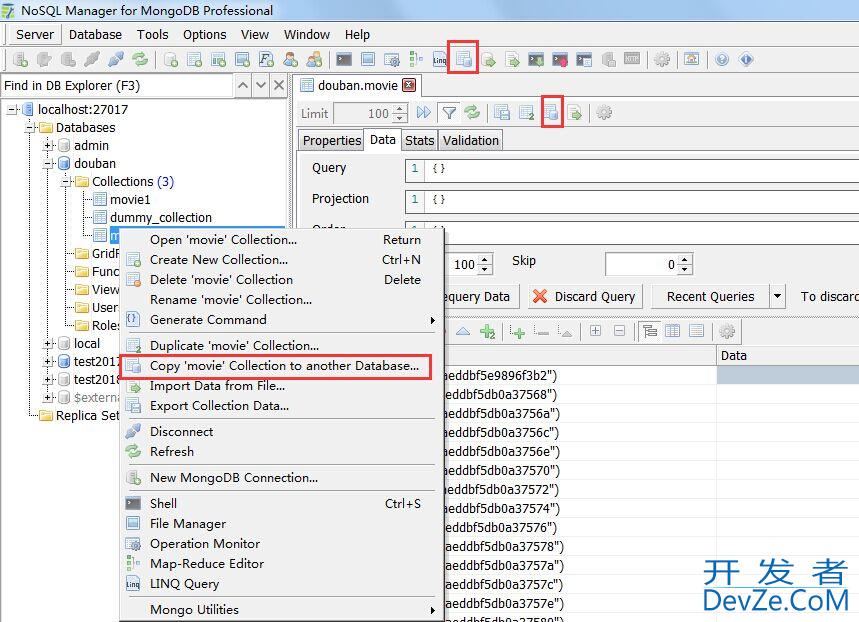Collapse the Collections (3) node

pyautogui.click(x=66, y=181)
